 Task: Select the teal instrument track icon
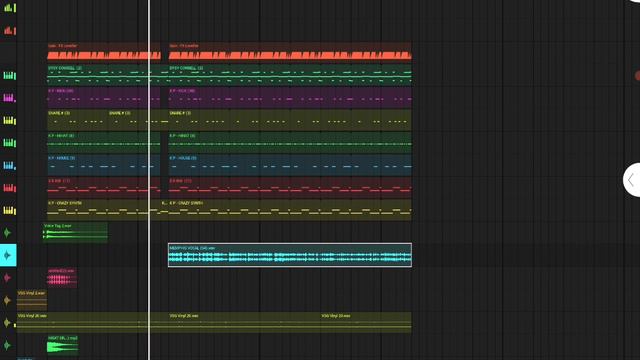[10, 76]
